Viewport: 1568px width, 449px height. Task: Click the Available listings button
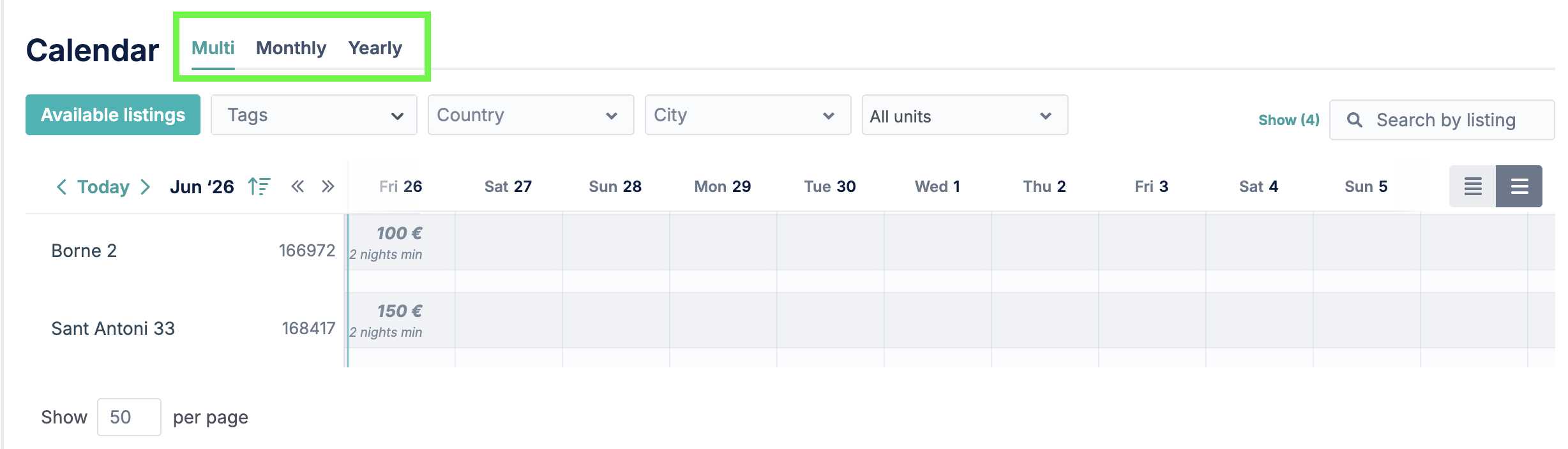point(113,115)
